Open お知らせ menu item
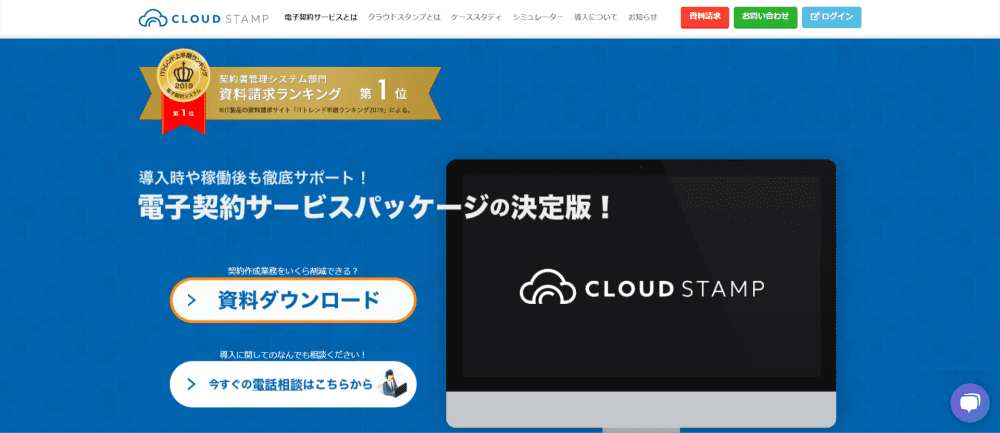 (642, 17)
